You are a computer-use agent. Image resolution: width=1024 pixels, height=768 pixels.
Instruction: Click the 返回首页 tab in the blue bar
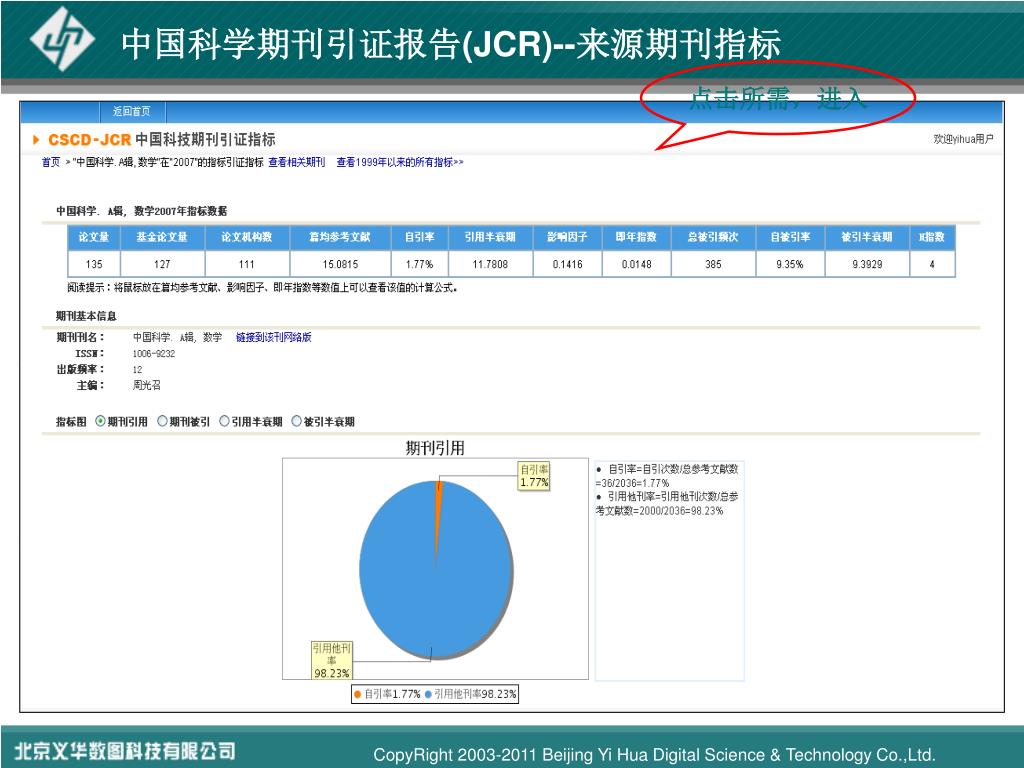(x=132, y=112)
